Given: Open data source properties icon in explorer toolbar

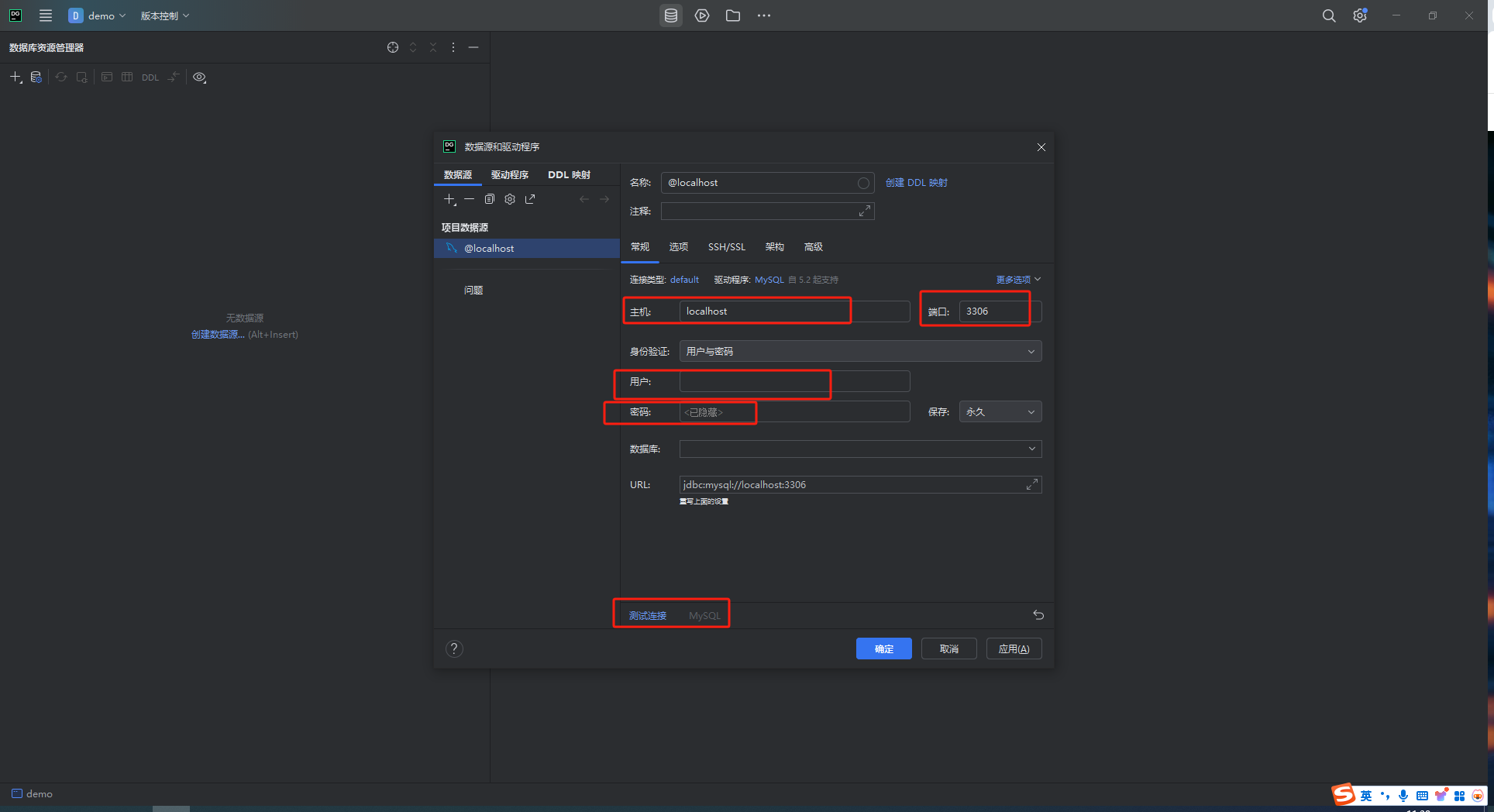Looking at the screenshot, I should [36, 77].
